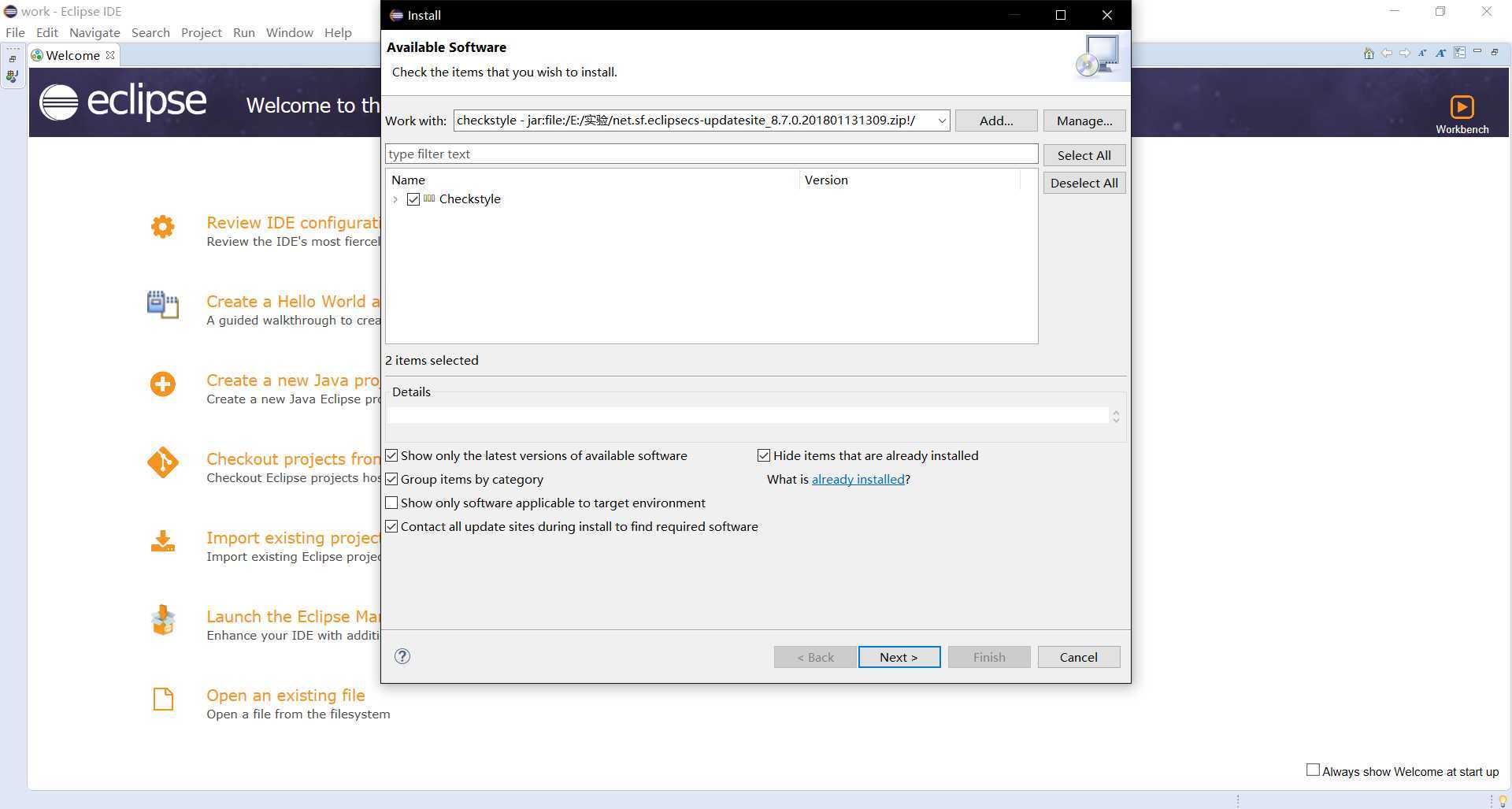
Task: Open the Welcome page customize icon
Action: click(x=1459, y=53)
